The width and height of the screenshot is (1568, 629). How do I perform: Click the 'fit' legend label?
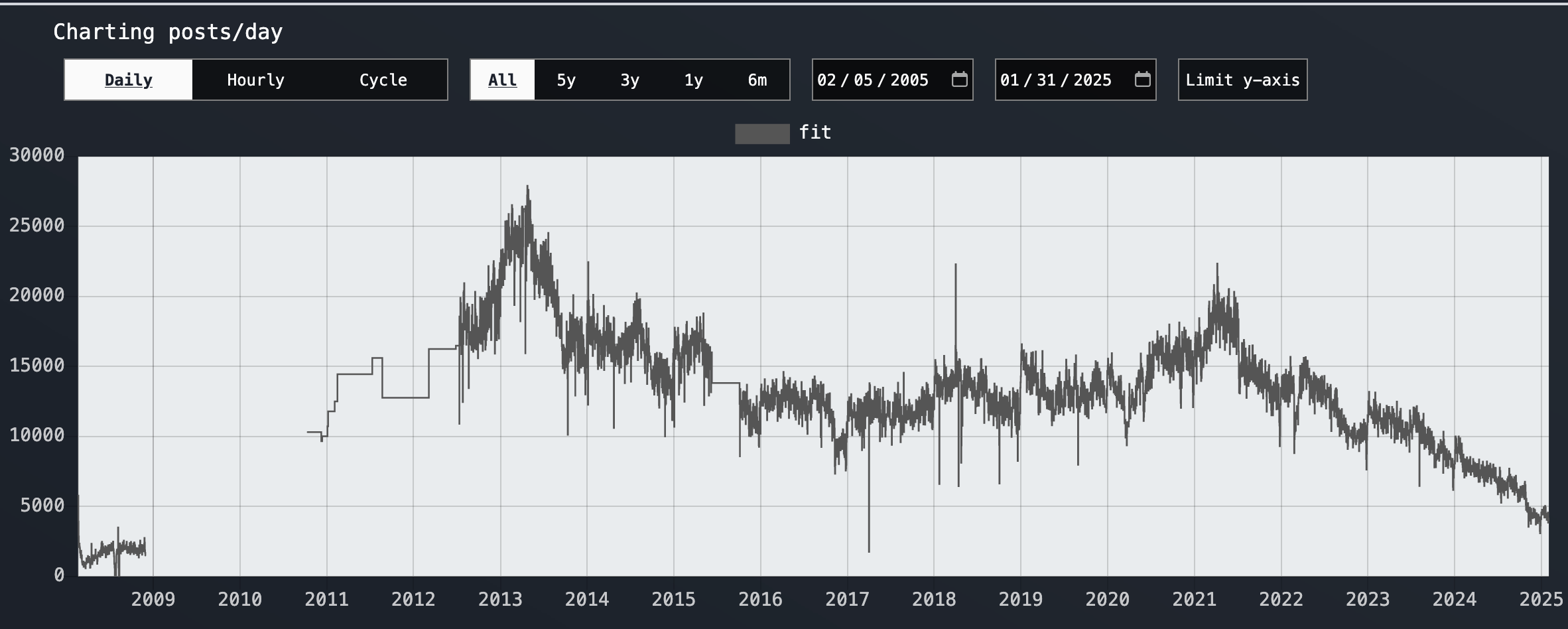tap(815, 133)
